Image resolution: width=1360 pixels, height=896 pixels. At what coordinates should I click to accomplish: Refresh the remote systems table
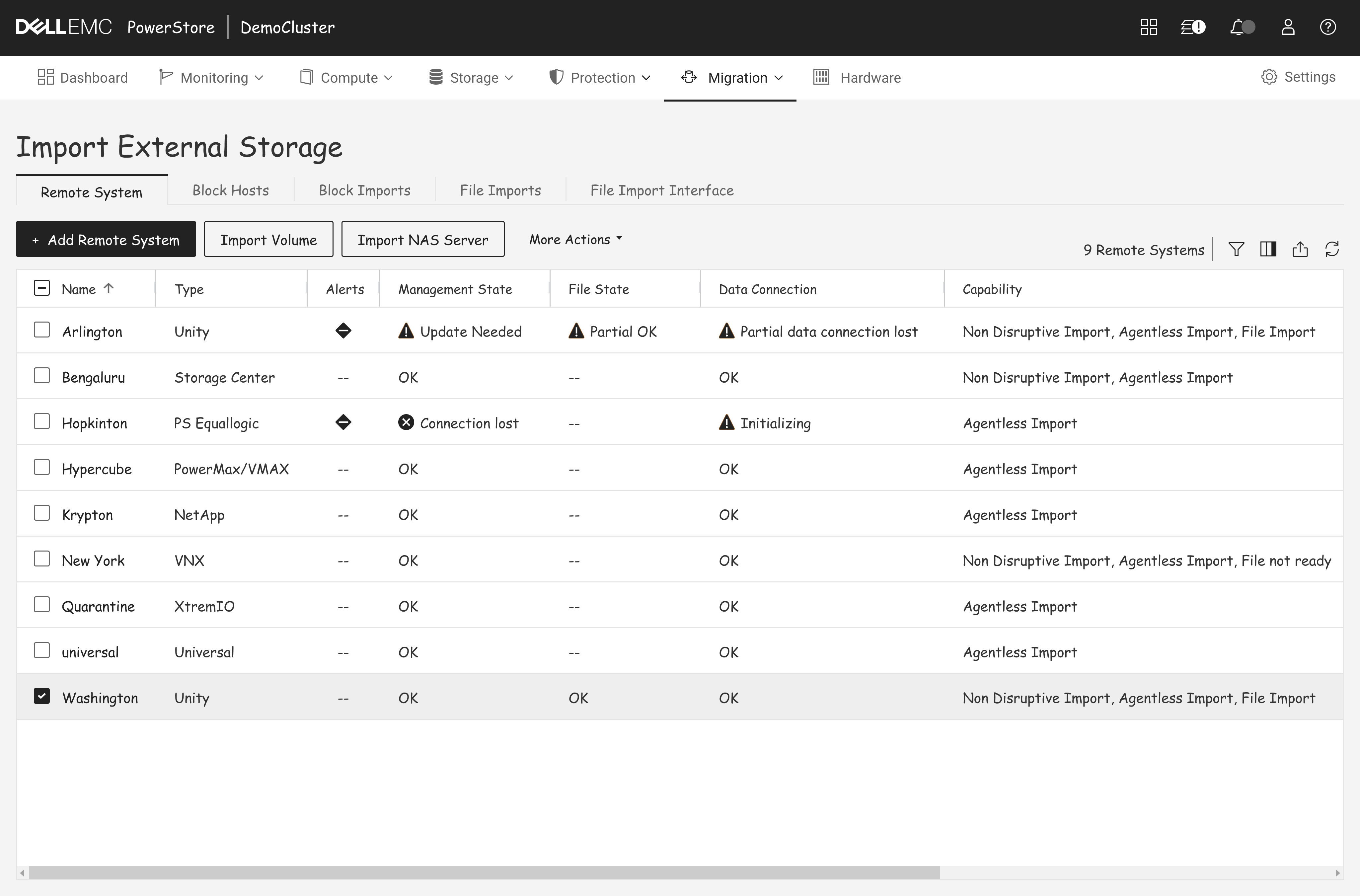(1332, 249)
